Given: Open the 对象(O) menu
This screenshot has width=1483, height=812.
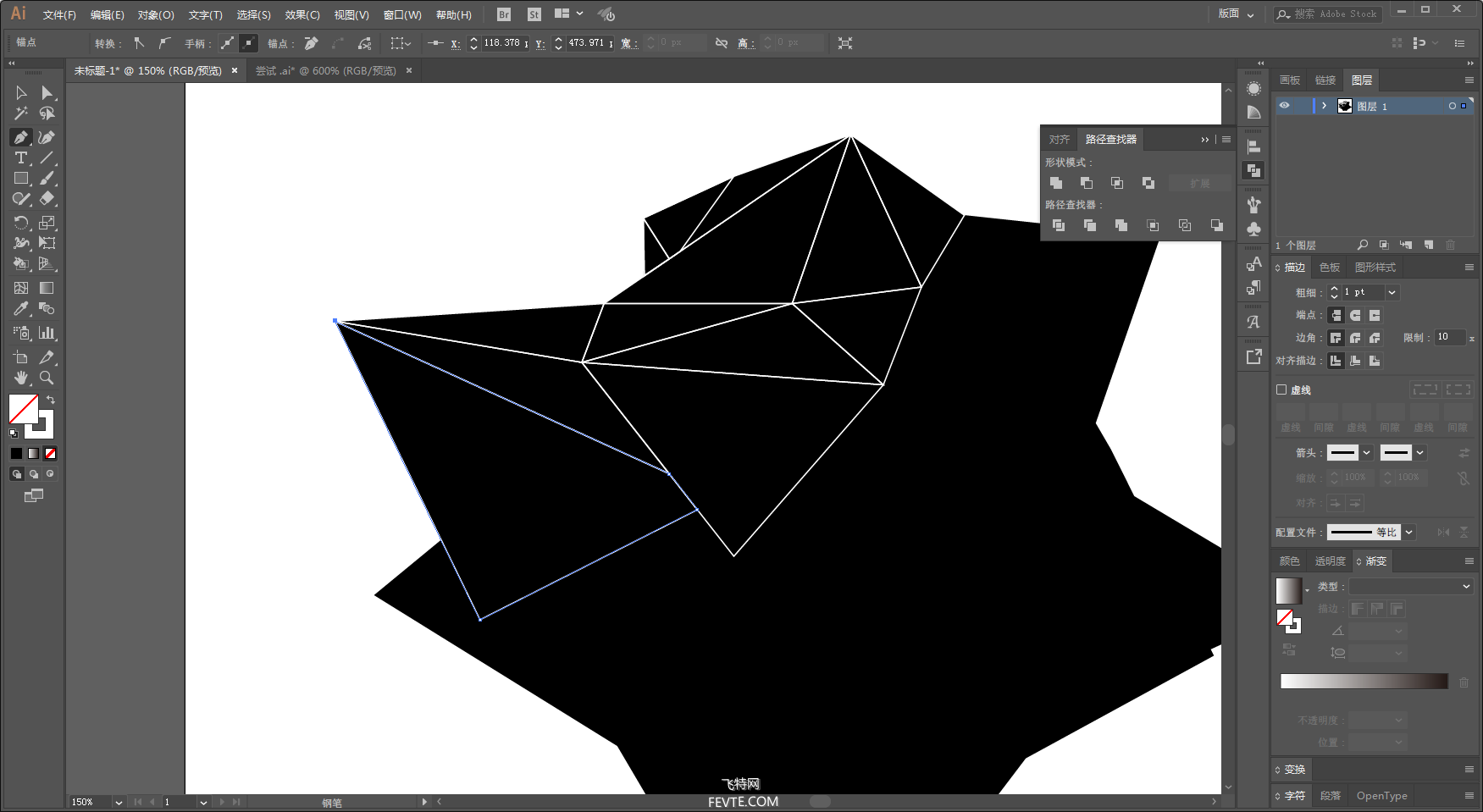Looking at the screenshot, I should pos(156,15).
